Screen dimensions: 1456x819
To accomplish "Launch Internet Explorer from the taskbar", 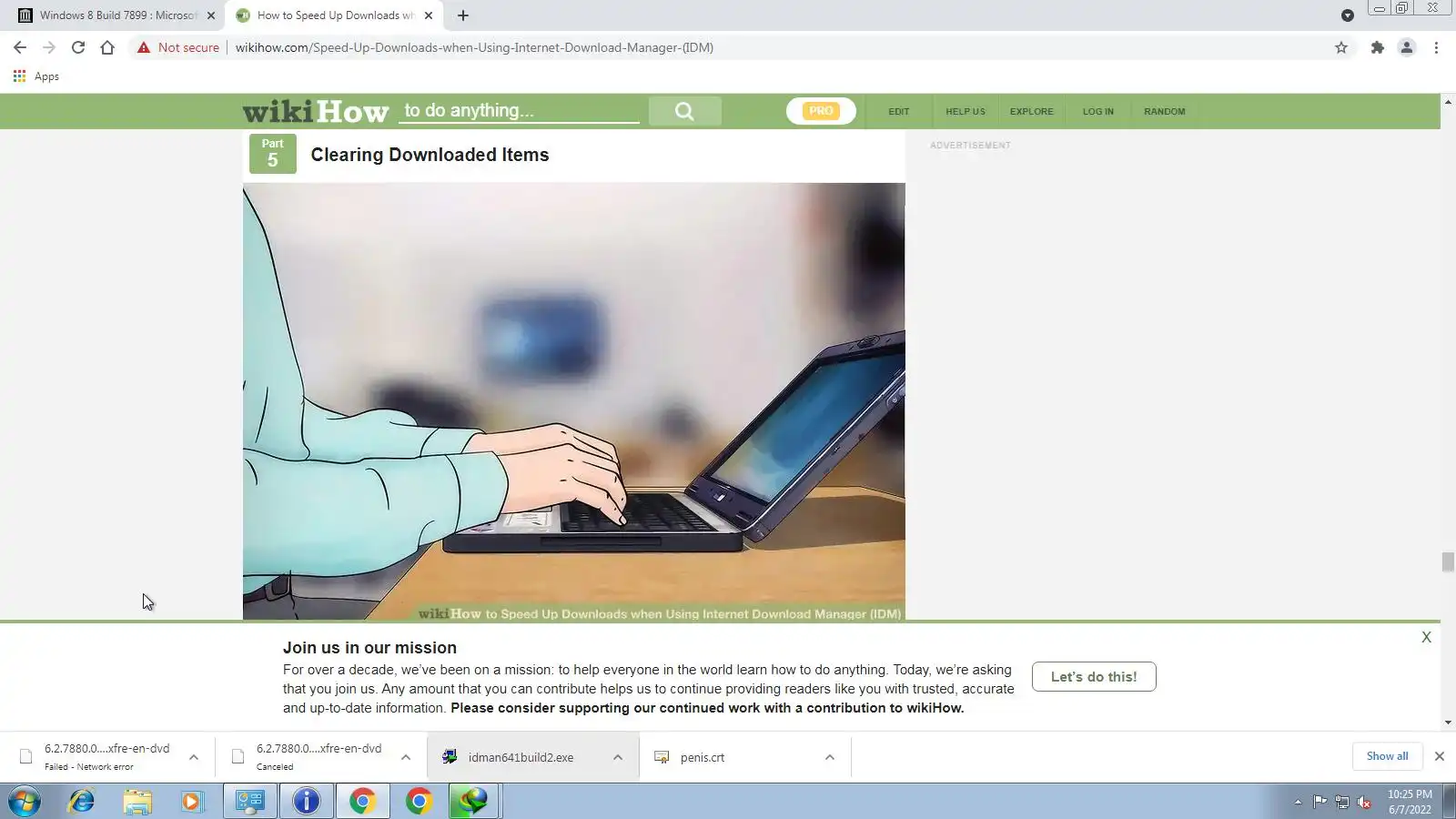I will pos(82,802).
